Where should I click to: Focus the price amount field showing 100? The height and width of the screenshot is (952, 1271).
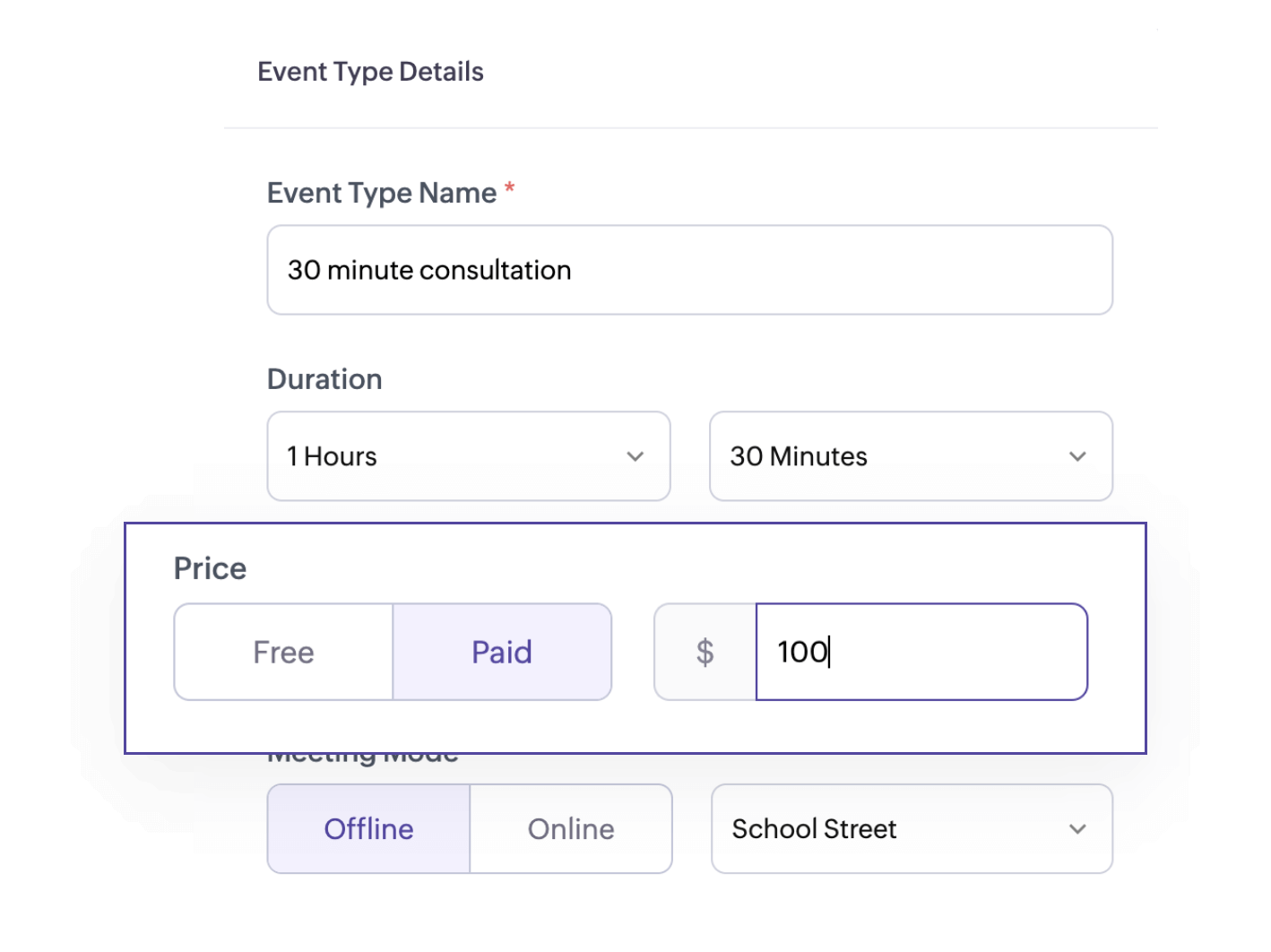(921, 652)
